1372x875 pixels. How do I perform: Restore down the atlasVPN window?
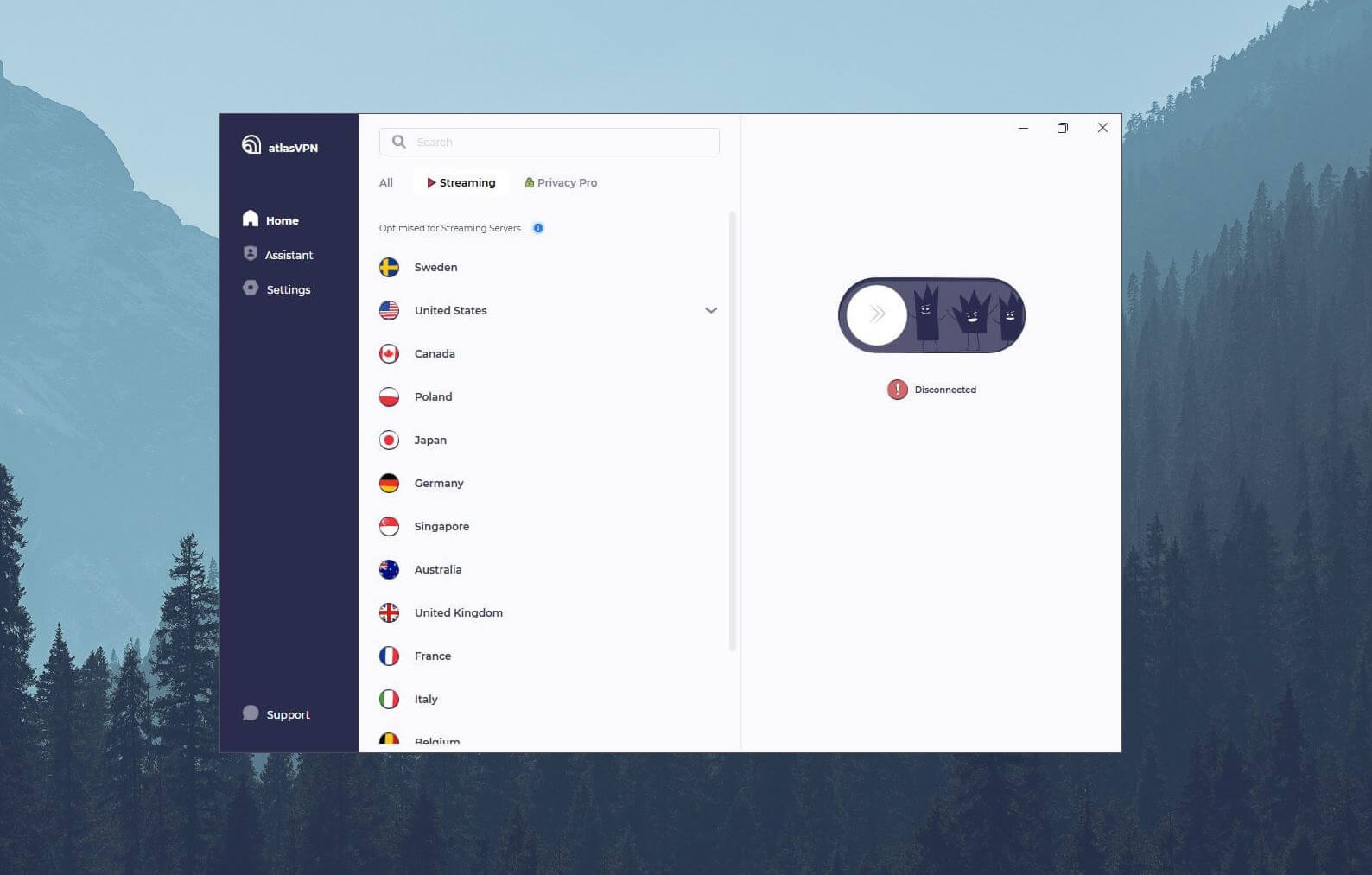[1063, 128]
